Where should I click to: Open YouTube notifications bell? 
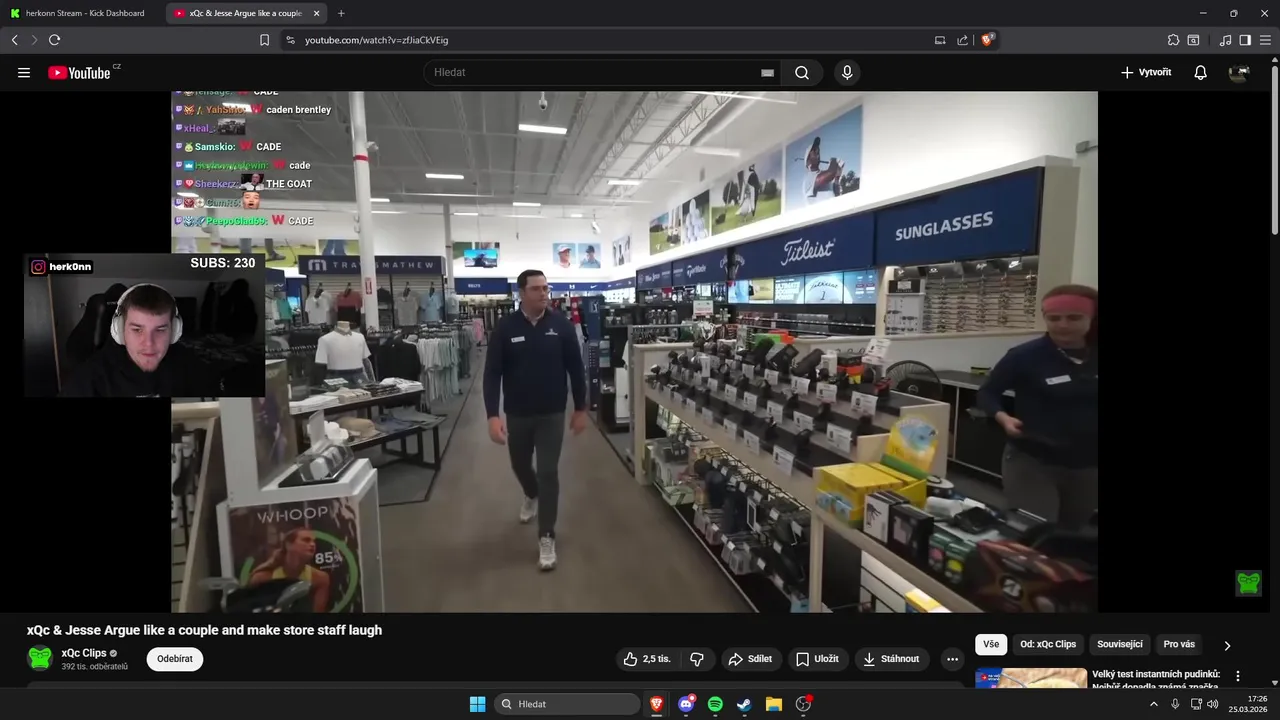1200,73
